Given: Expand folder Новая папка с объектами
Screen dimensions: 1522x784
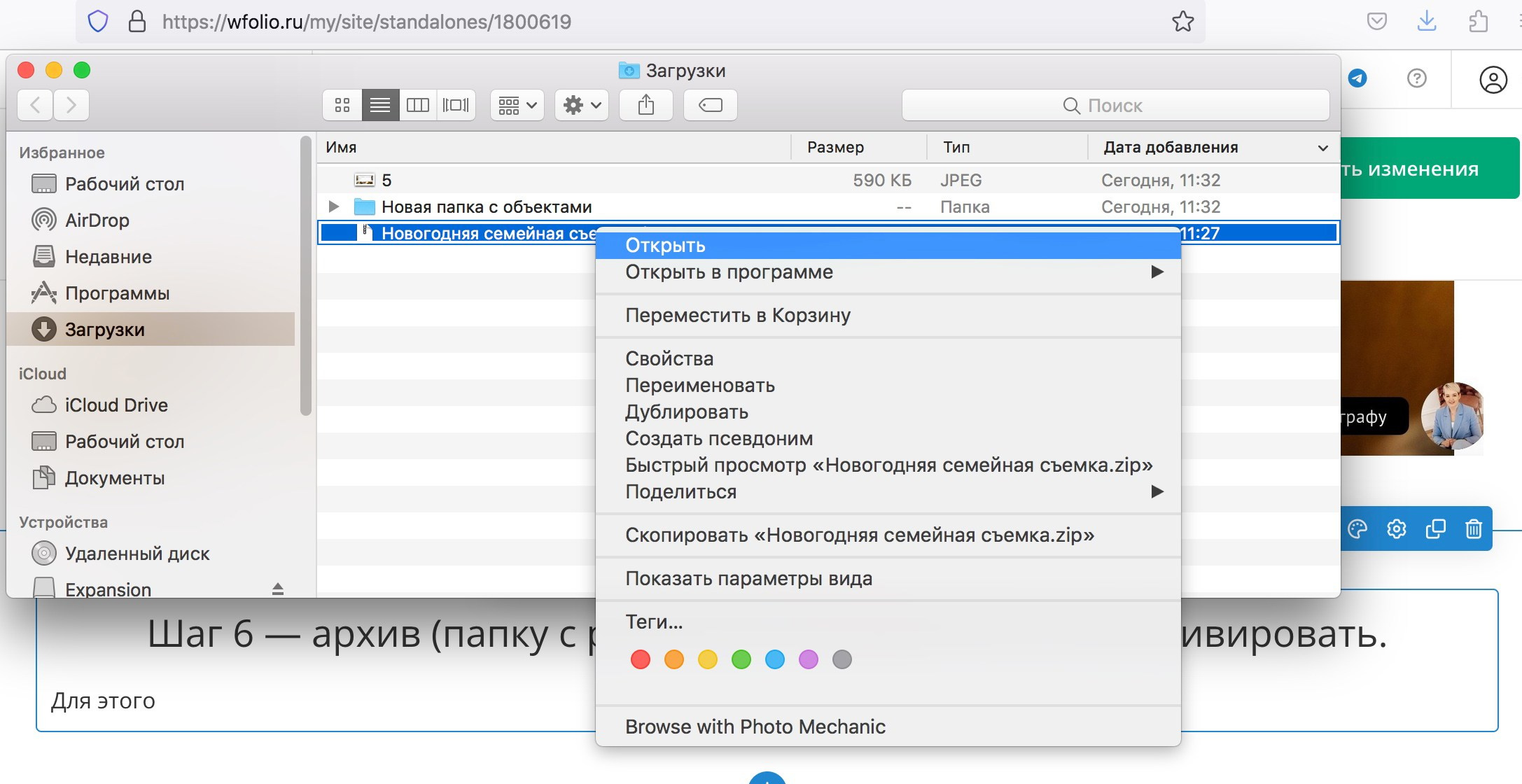Looking at the screenshot, I should [334, 206].
